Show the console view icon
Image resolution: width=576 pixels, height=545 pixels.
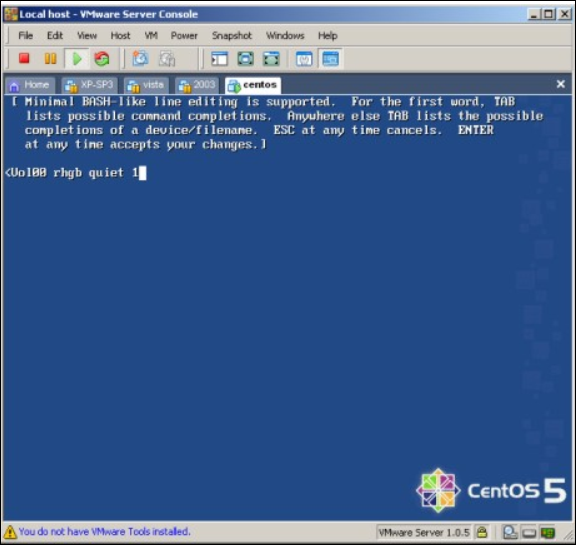(x=330, y=59)
